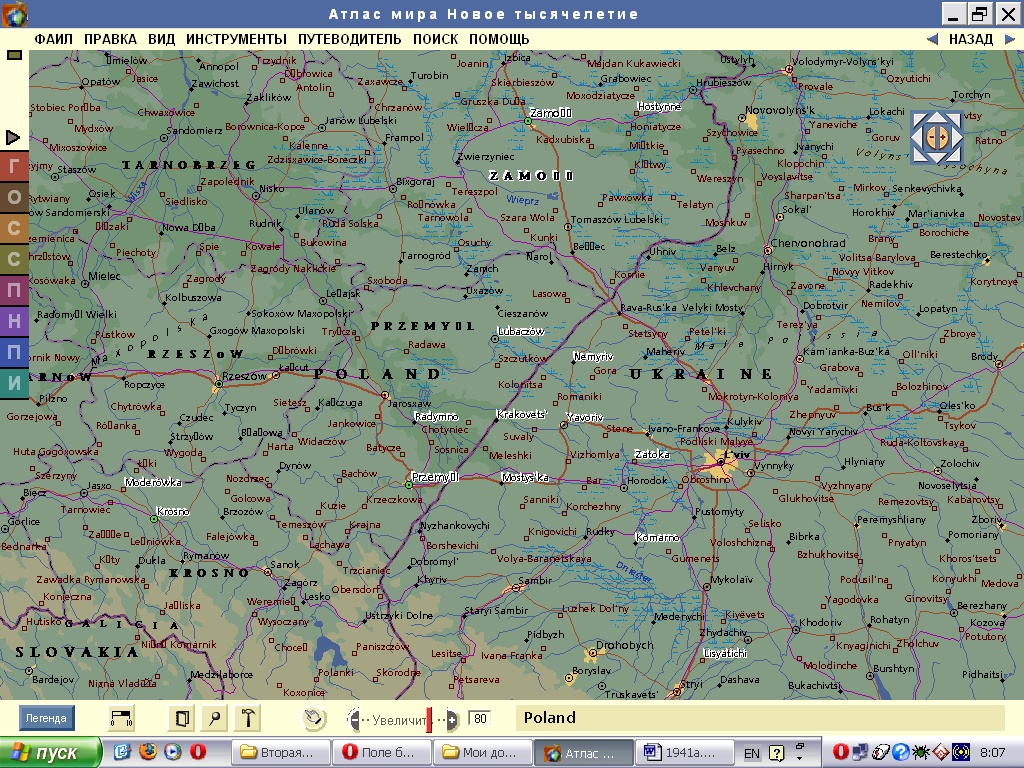
Task: Click Rzeszów city label on map
Action: [244, 376]
